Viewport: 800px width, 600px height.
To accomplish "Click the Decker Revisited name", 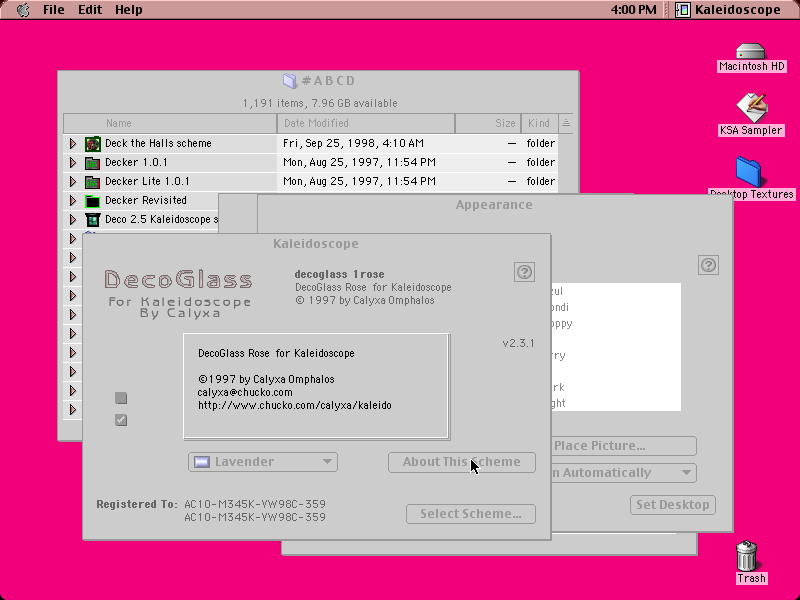I will 146,201.
